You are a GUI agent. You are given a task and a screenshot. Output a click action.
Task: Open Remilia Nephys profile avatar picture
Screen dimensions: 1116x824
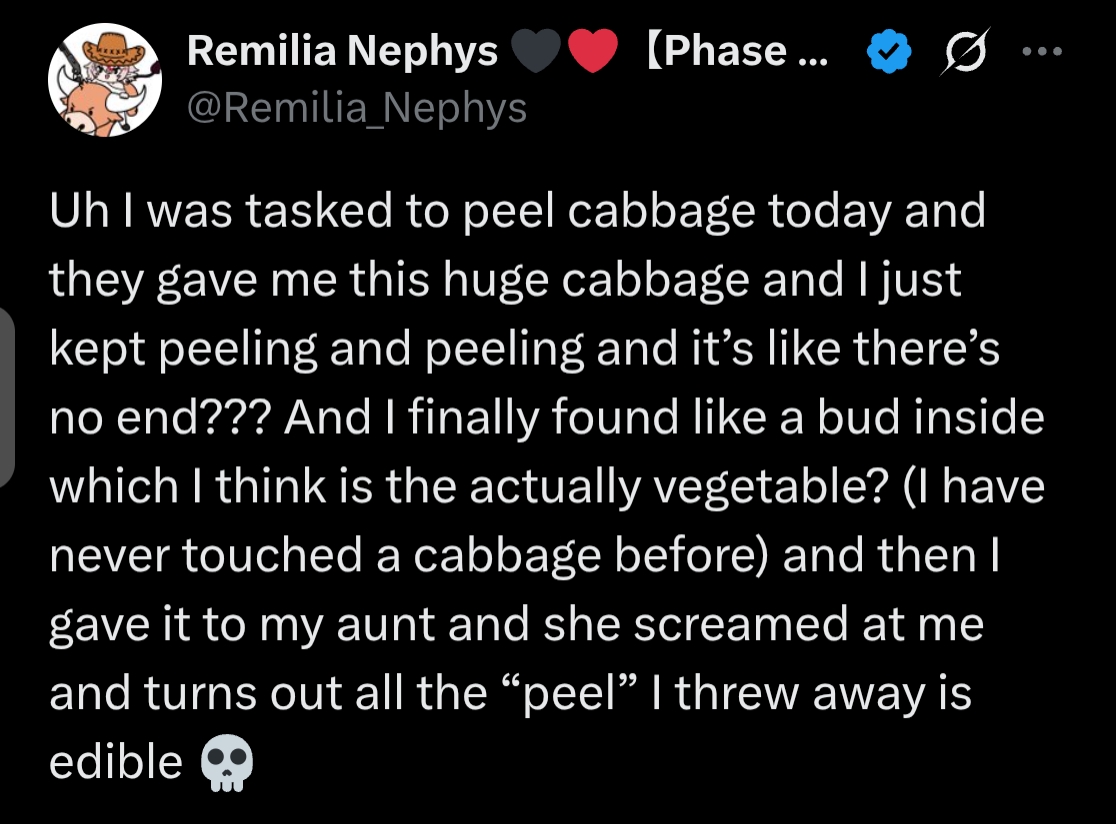click(105, 80)
